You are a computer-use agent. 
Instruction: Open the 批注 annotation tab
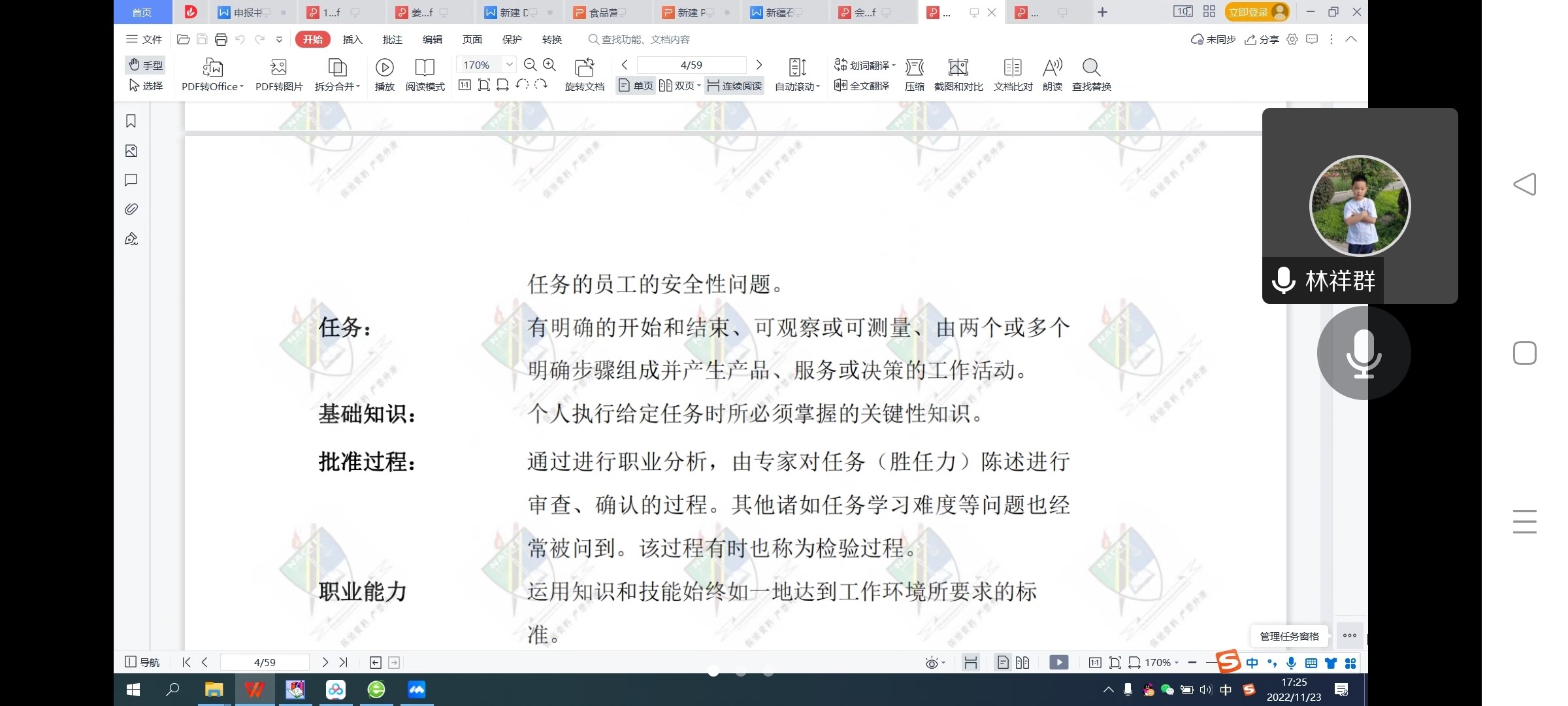(392, 39)
